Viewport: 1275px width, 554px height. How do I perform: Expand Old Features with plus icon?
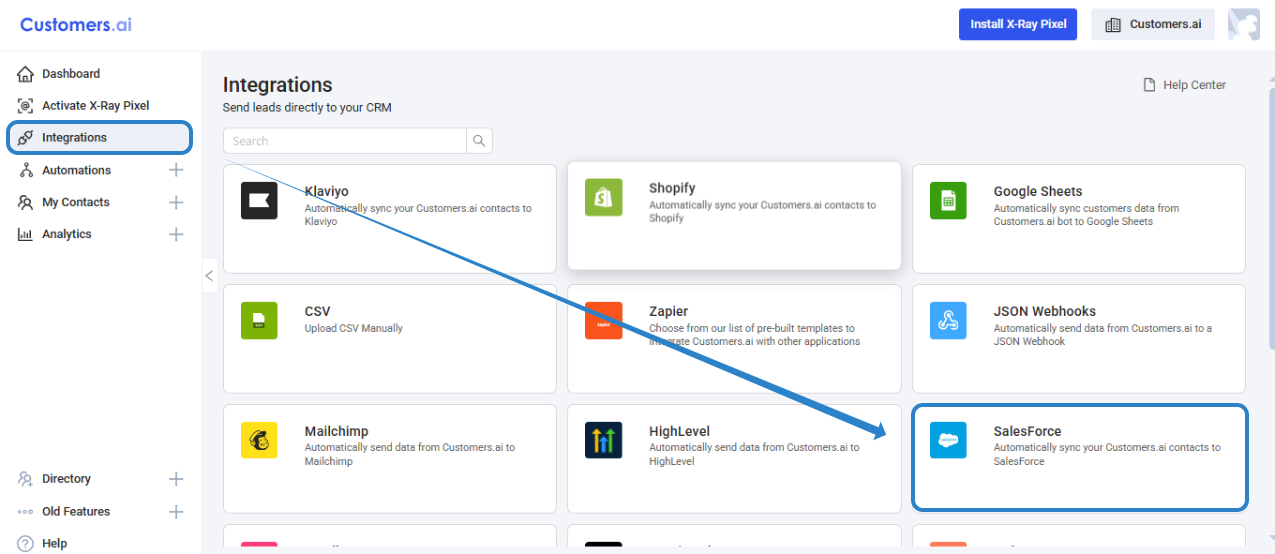[176, 511]
